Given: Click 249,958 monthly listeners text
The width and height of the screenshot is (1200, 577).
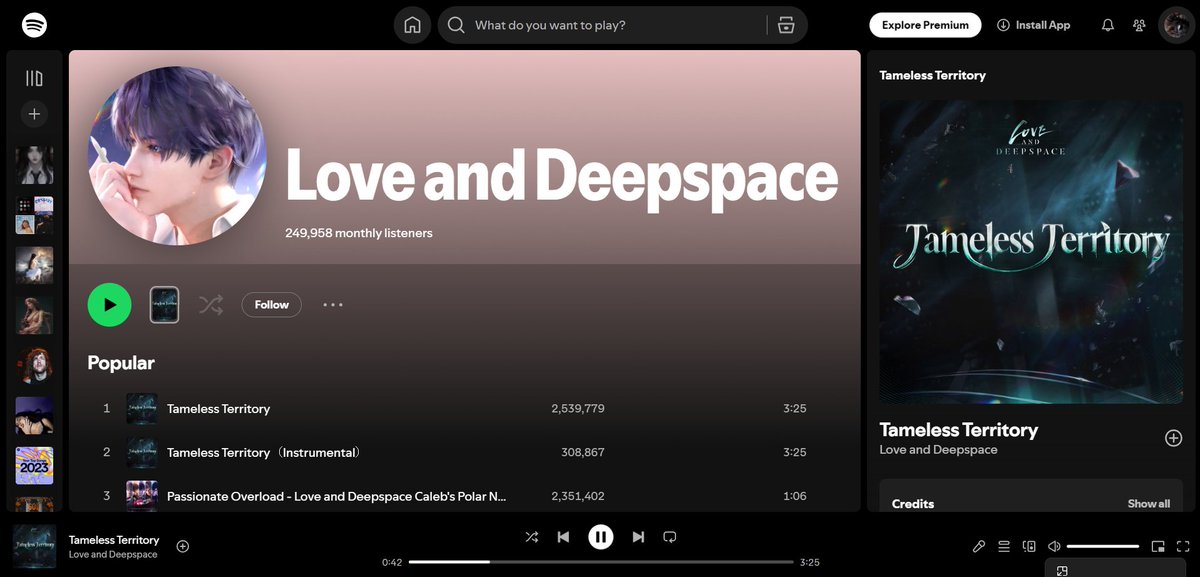Looking at the screenshot, I should tap(359, 233).
